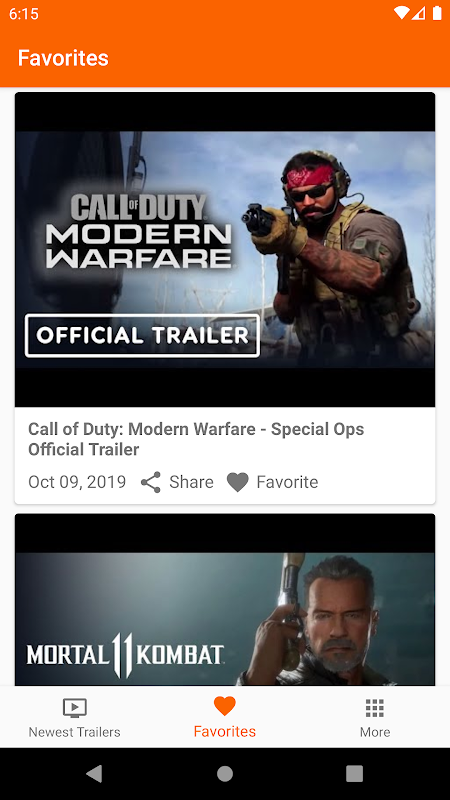Open recent apps via square button
The image size is (450, 800).
355,773
